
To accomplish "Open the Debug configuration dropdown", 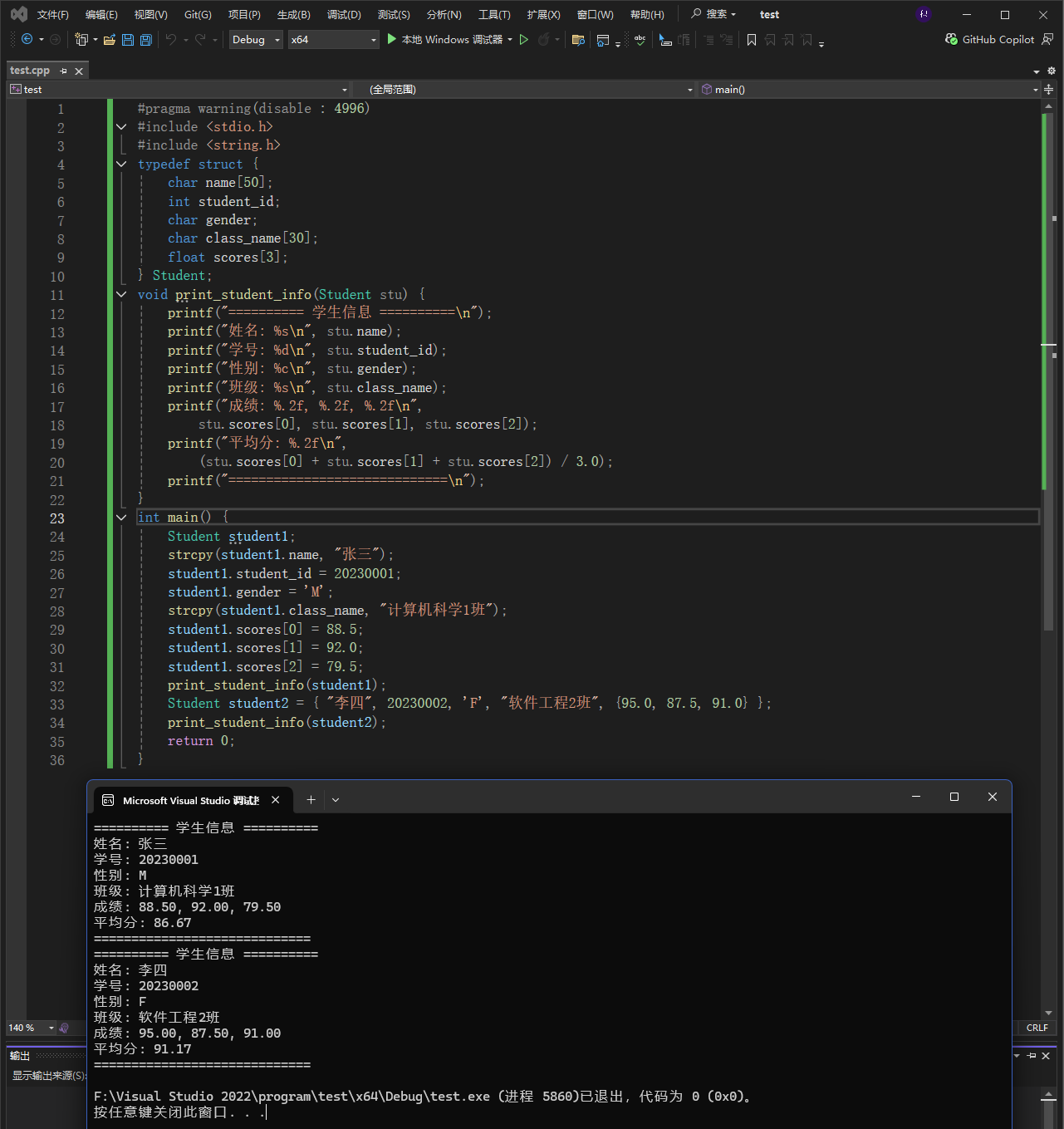I will tap(256, 39).
